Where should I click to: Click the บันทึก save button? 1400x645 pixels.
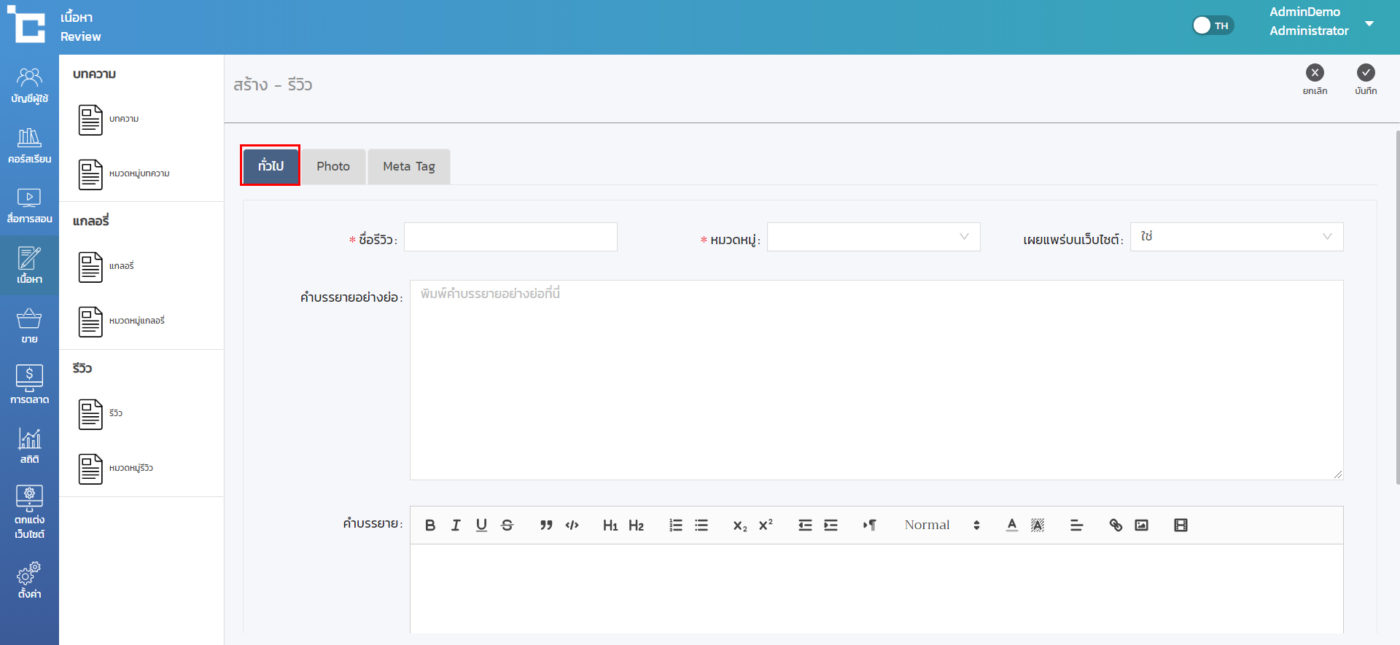coord(1366,78)
